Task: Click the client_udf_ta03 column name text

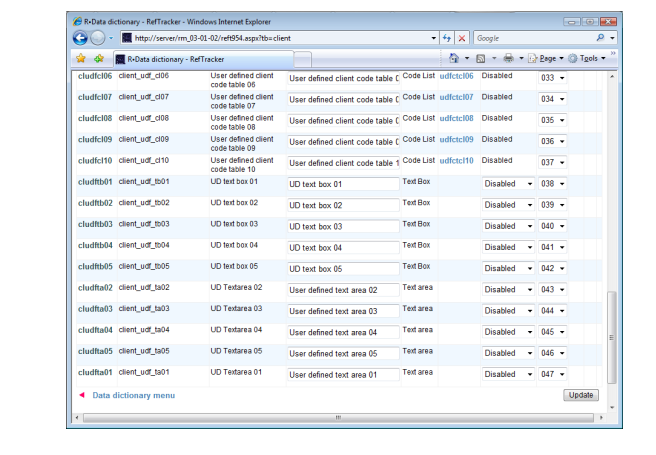Action: 144,309
